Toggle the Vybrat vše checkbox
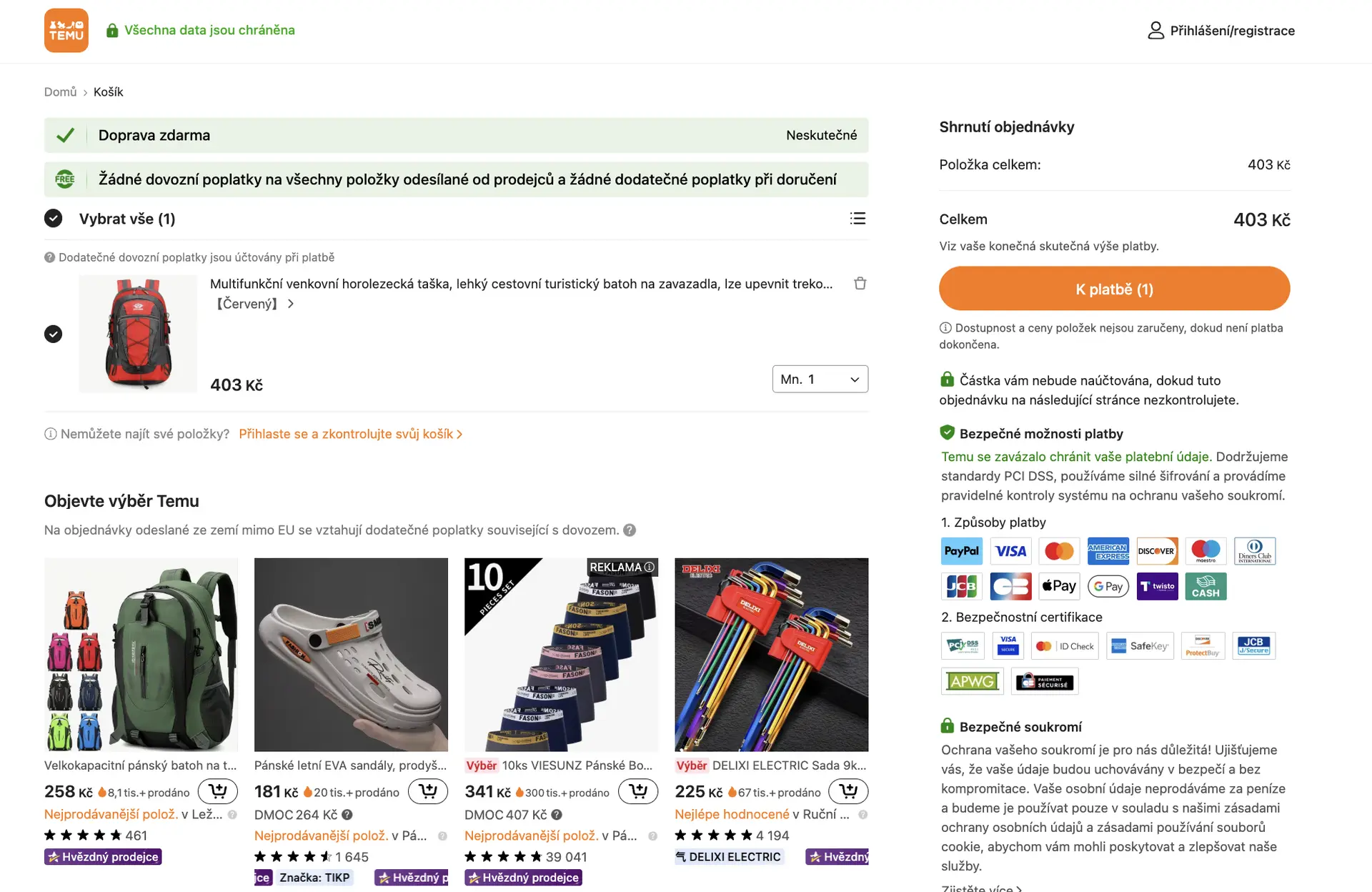Viewport: 1372px width, 892px height. [x=54, y=218]
